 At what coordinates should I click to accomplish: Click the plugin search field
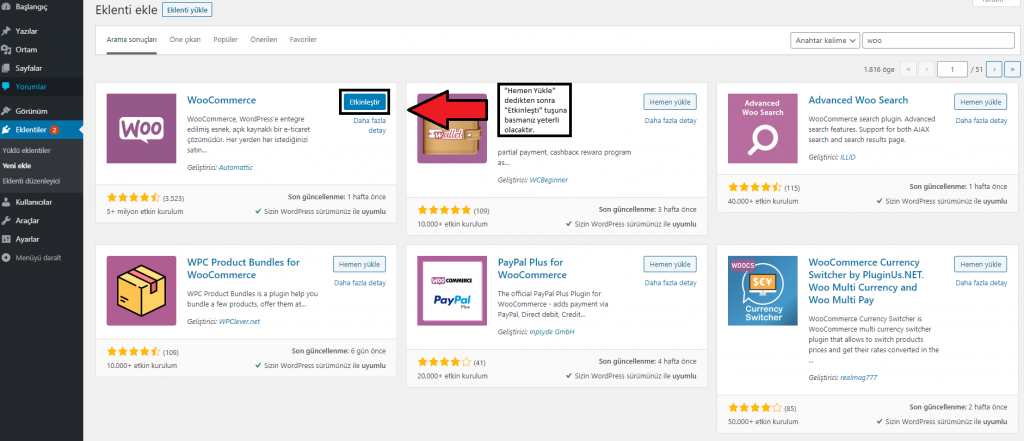click(x=938, y=41)
